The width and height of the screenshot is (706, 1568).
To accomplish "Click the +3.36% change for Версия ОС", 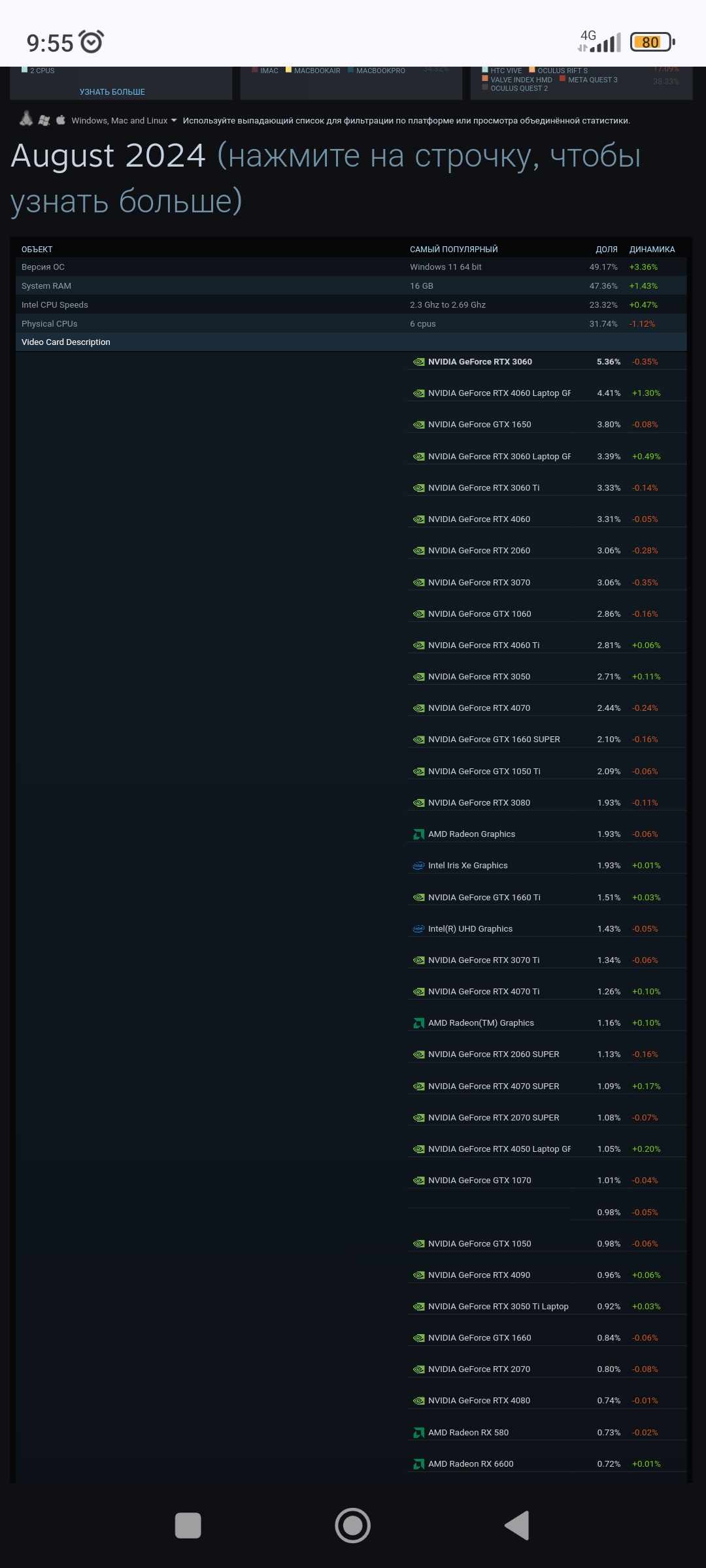I will click(x=644, y=267).
